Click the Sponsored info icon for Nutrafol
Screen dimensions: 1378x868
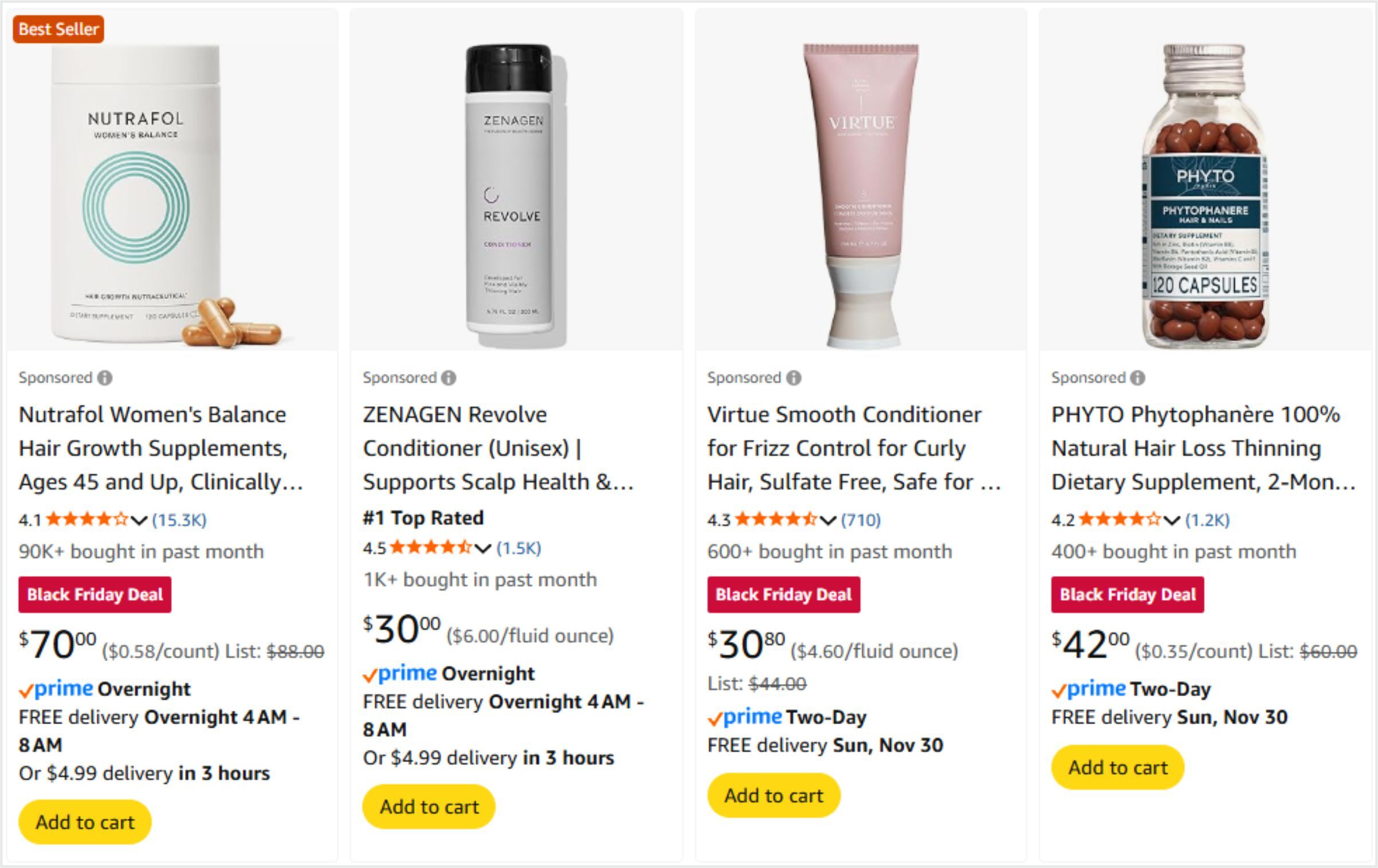click(x=105, y=378)
